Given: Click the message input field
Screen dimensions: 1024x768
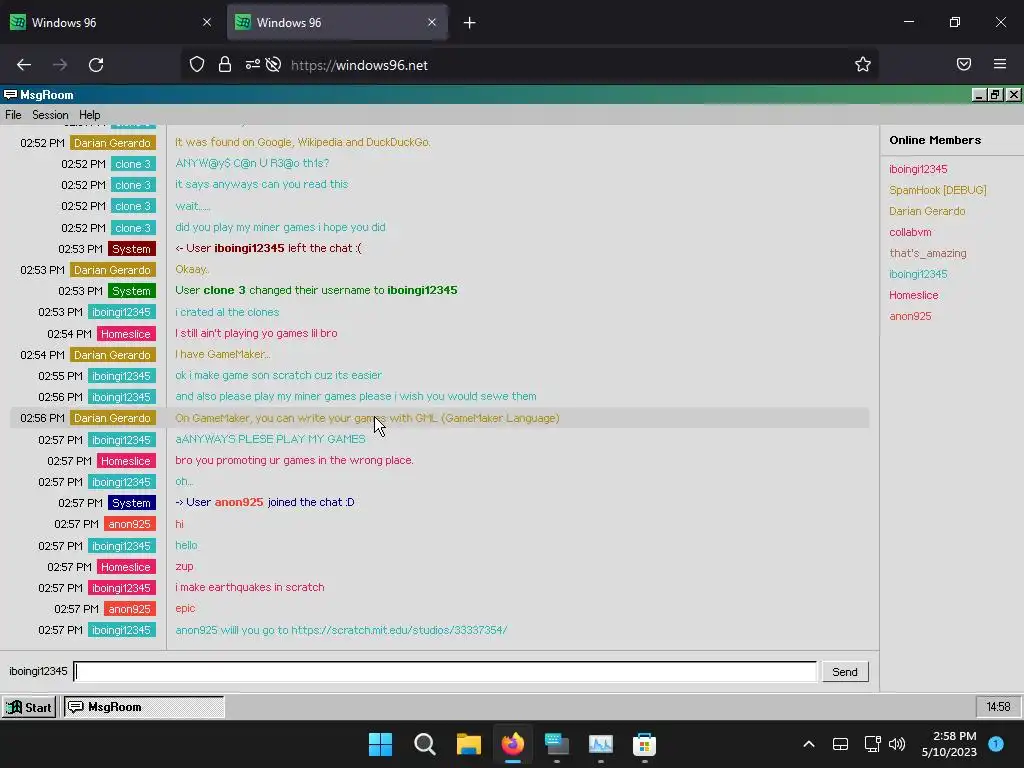Looking at the screenshot, I should click(x=445, y=671).
